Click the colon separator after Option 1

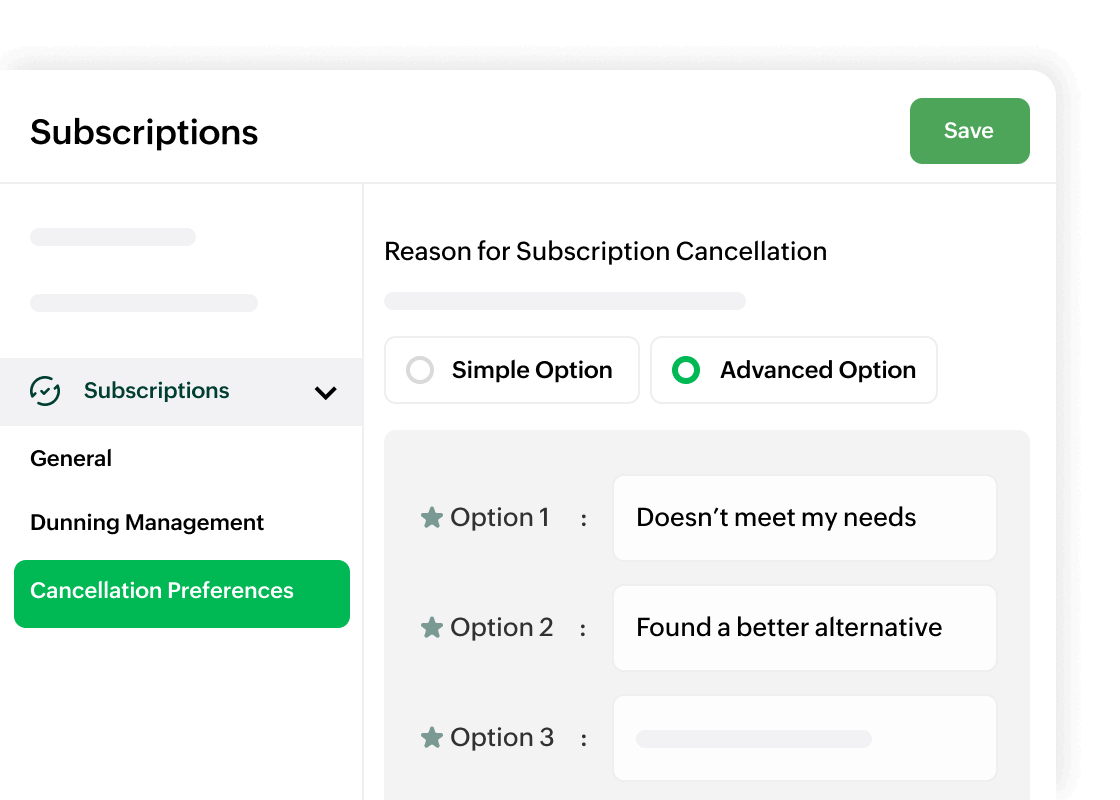[584, 518]
